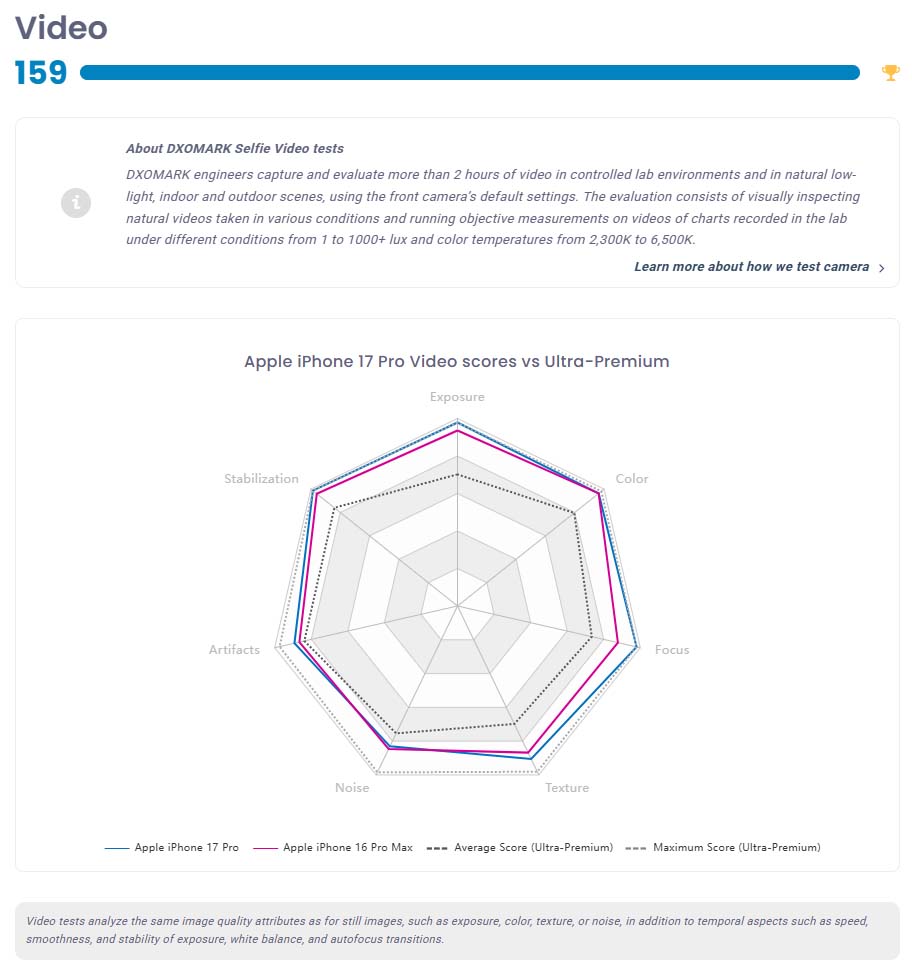Click the Artifacts axis label
This screenshot has height=970, width=912.
[x=234, y=650]
